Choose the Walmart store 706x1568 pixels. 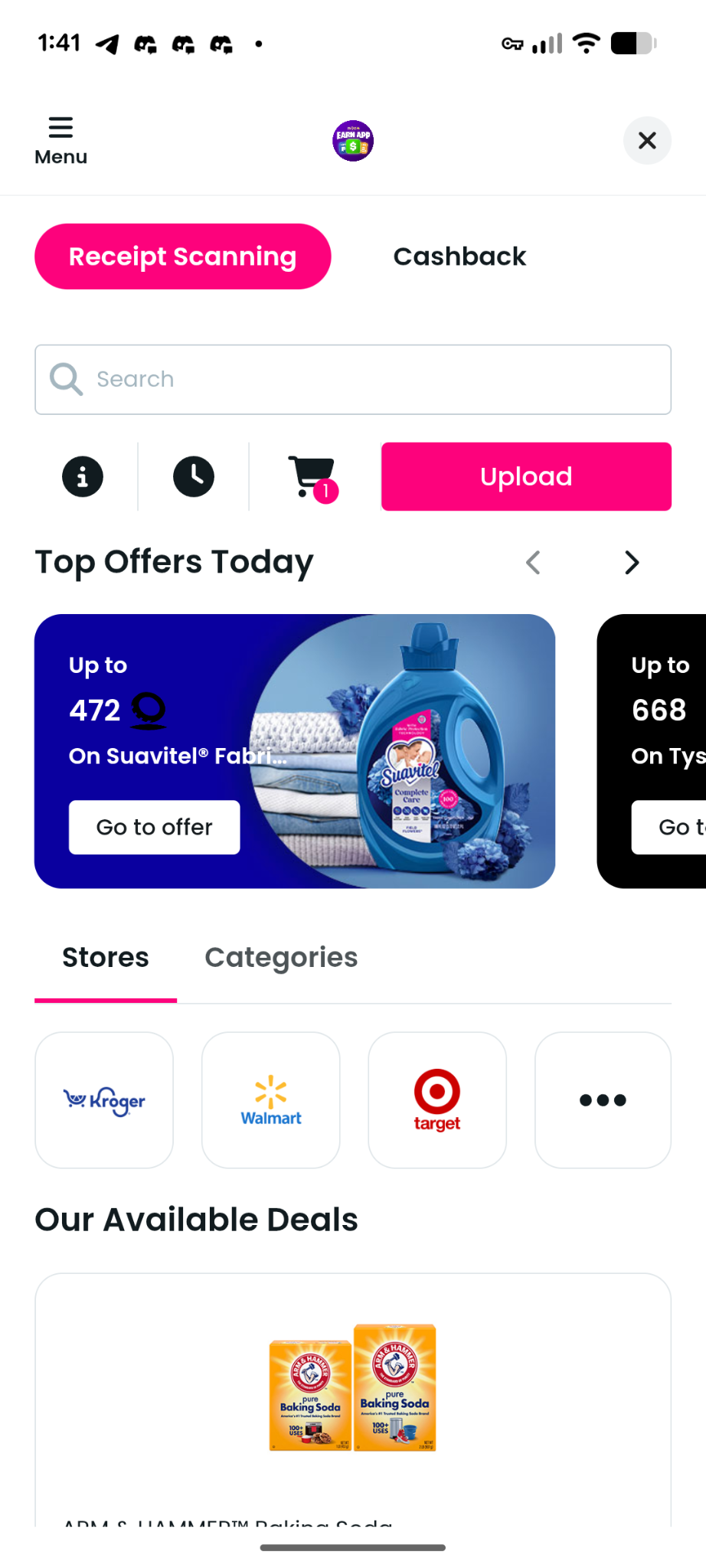tap(271, 1100)
